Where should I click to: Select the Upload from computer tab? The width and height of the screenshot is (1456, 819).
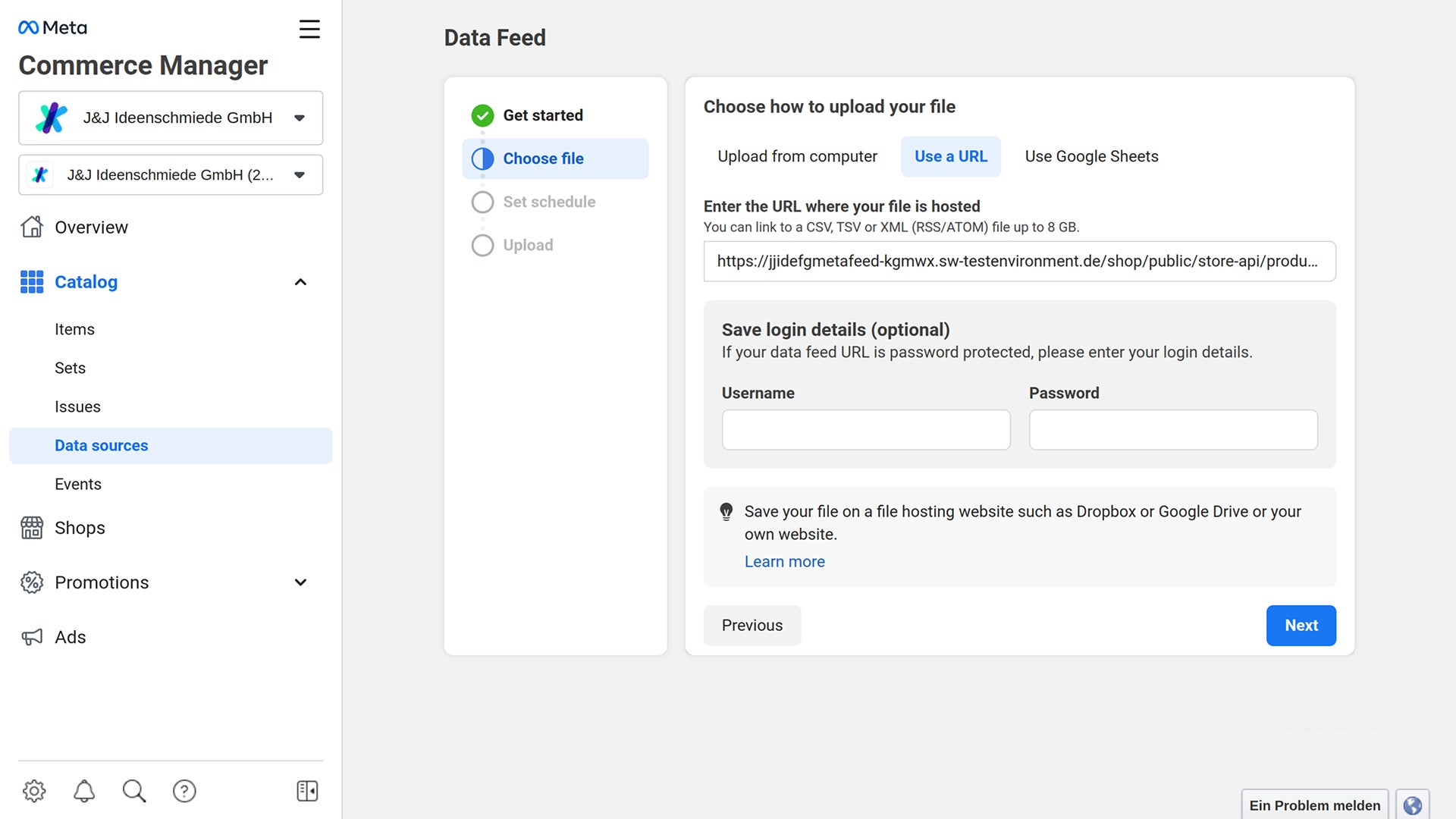click(797, 156)
